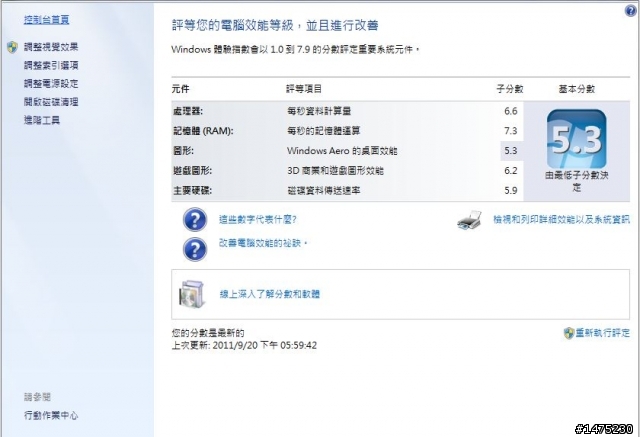Click 磁碟資料傳送速率 description

tap(324, 191)
